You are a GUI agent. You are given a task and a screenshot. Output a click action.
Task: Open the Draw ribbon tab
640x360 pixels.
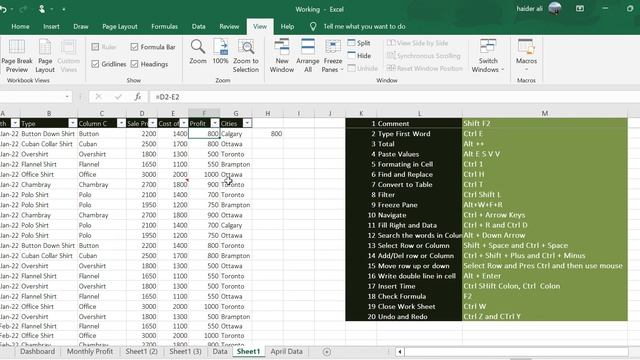pos(81,27)
